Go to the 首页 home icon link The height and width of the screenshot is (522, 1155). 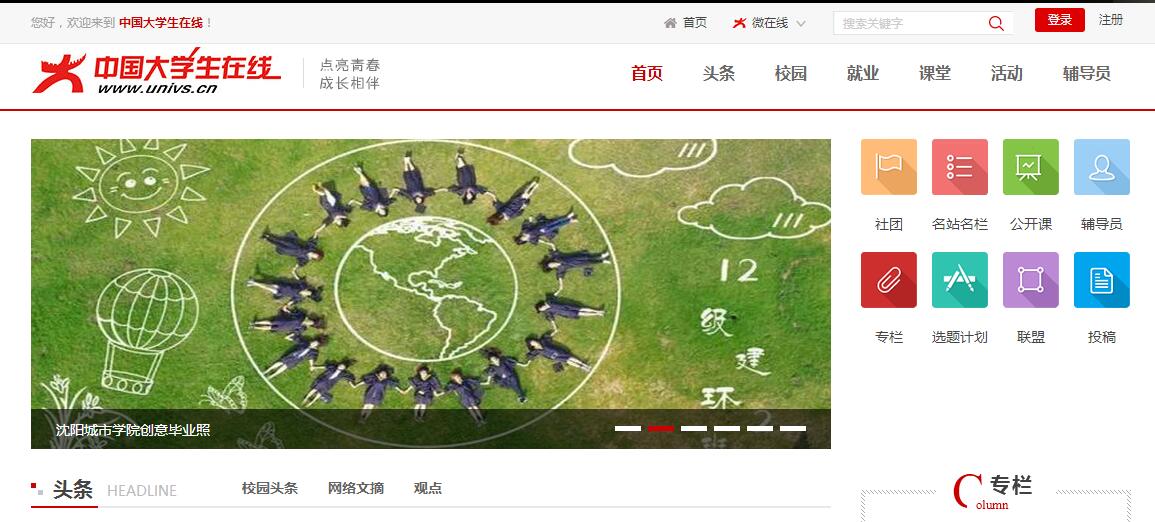coord(685,23)
